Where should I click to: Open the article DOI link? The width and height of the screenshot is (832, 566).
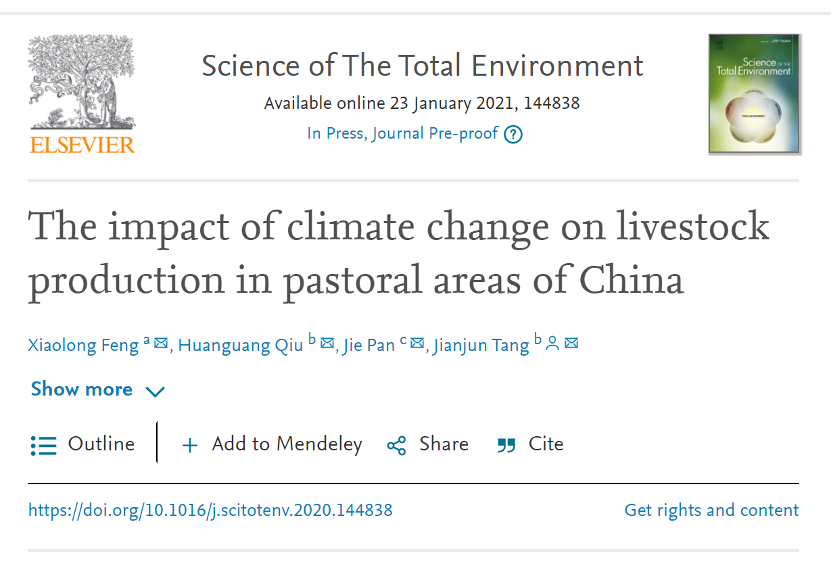(x=210, y=510)
